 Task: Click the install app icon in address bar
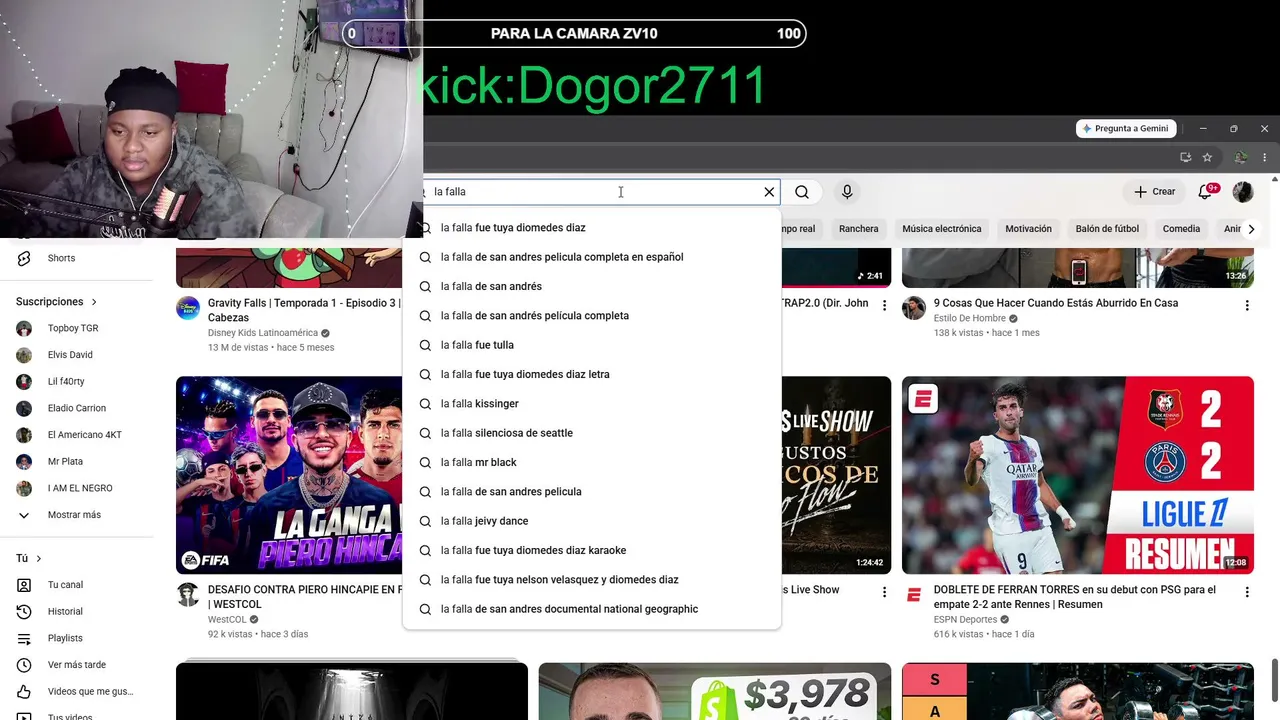pos(1186,157)
